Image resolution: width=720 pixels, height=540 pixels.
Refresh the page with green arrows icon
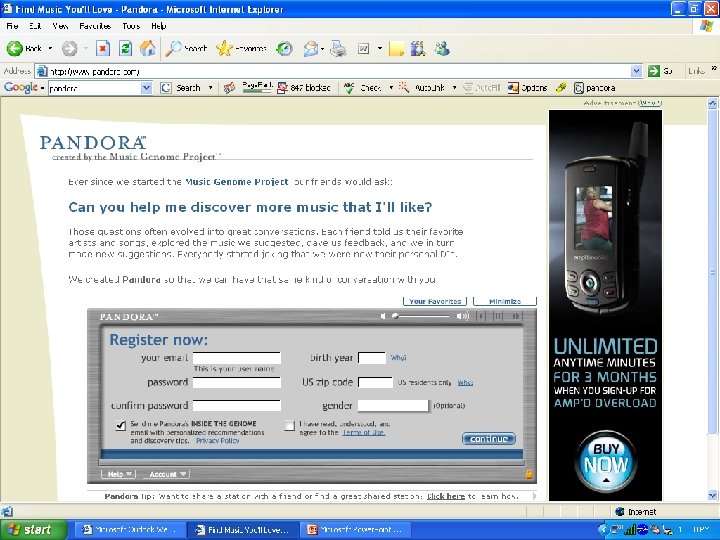pyautogui.click(x=125, y=48)
